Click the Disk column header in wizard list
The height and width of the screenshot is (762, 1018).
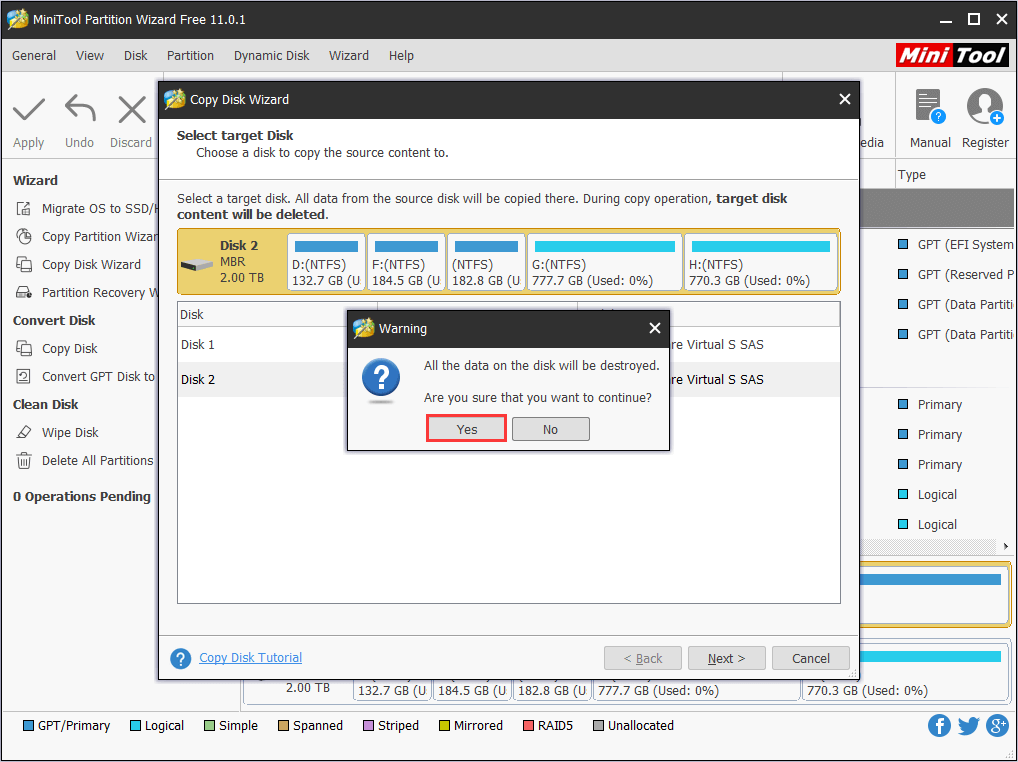[278, 315]
